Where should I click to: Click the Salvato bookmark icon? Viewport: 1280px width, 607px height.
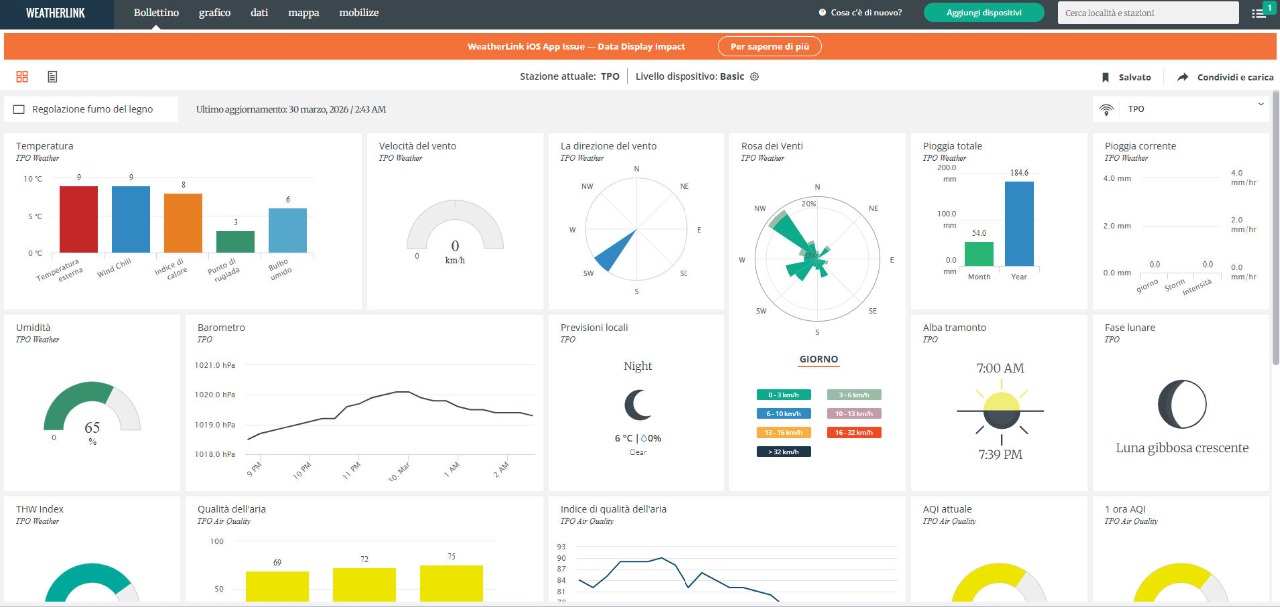click(1106, 77)
